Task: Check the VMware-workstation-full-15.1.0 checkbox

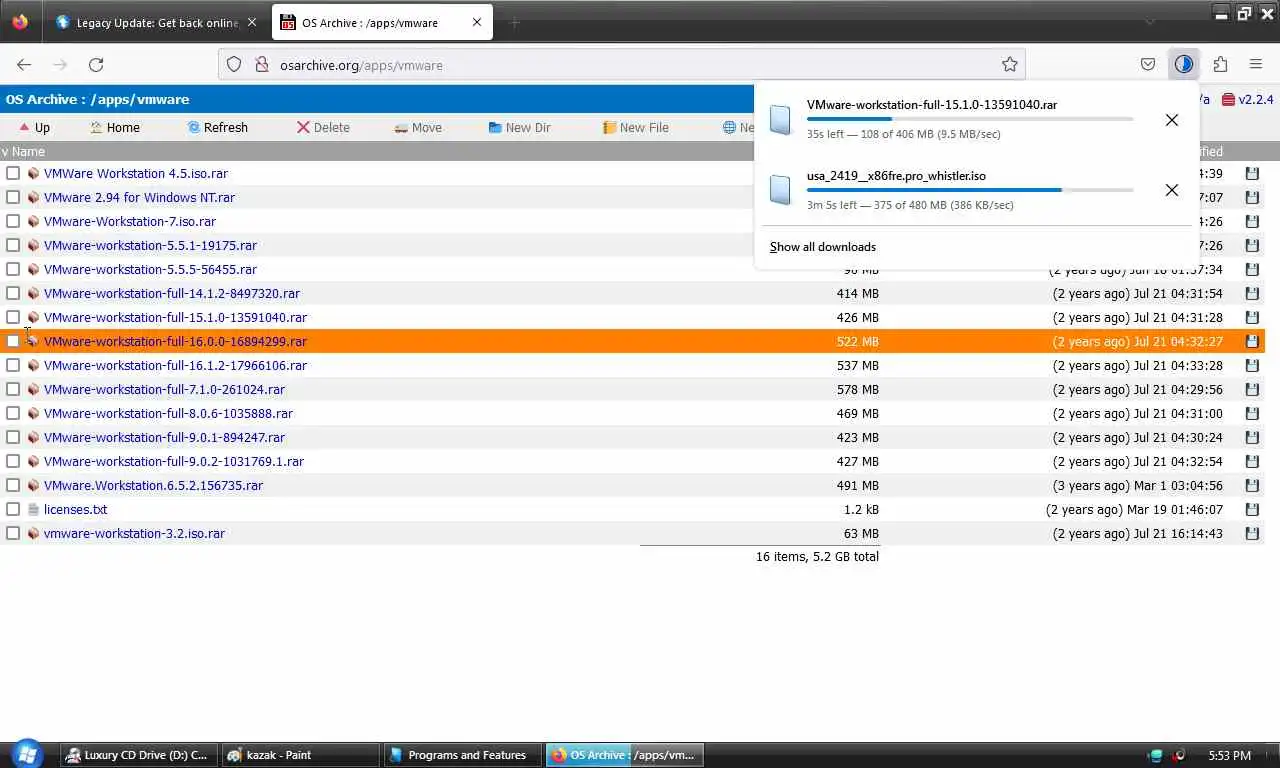Action: pos(13,317)
